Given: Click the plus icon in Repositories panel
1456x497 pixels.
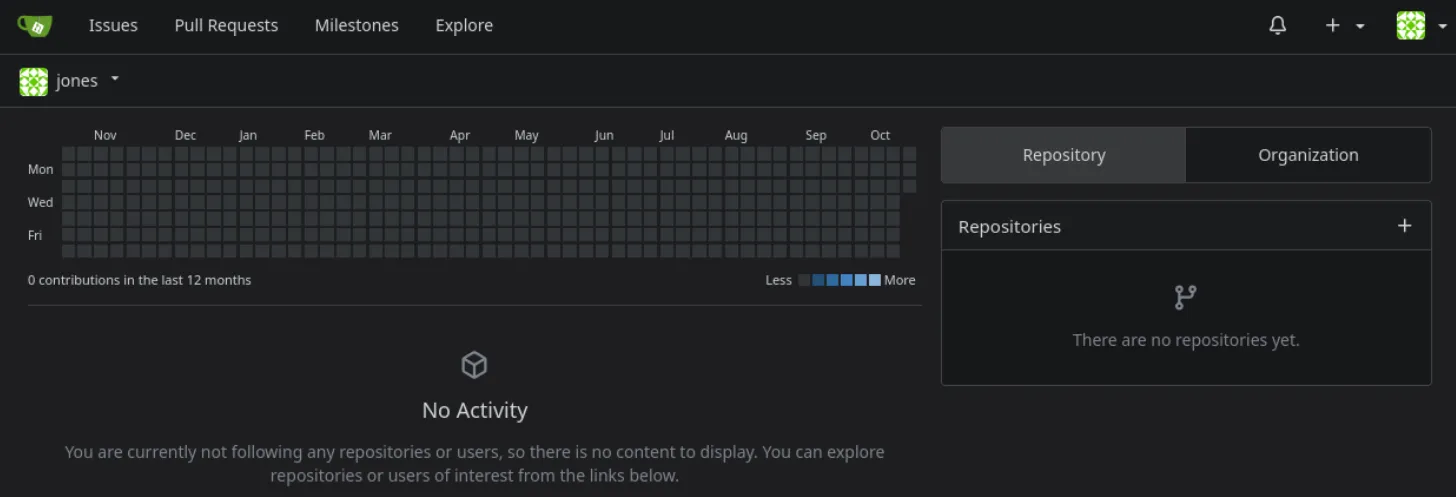Looking at the screenshot, I should pos(1404,226).
